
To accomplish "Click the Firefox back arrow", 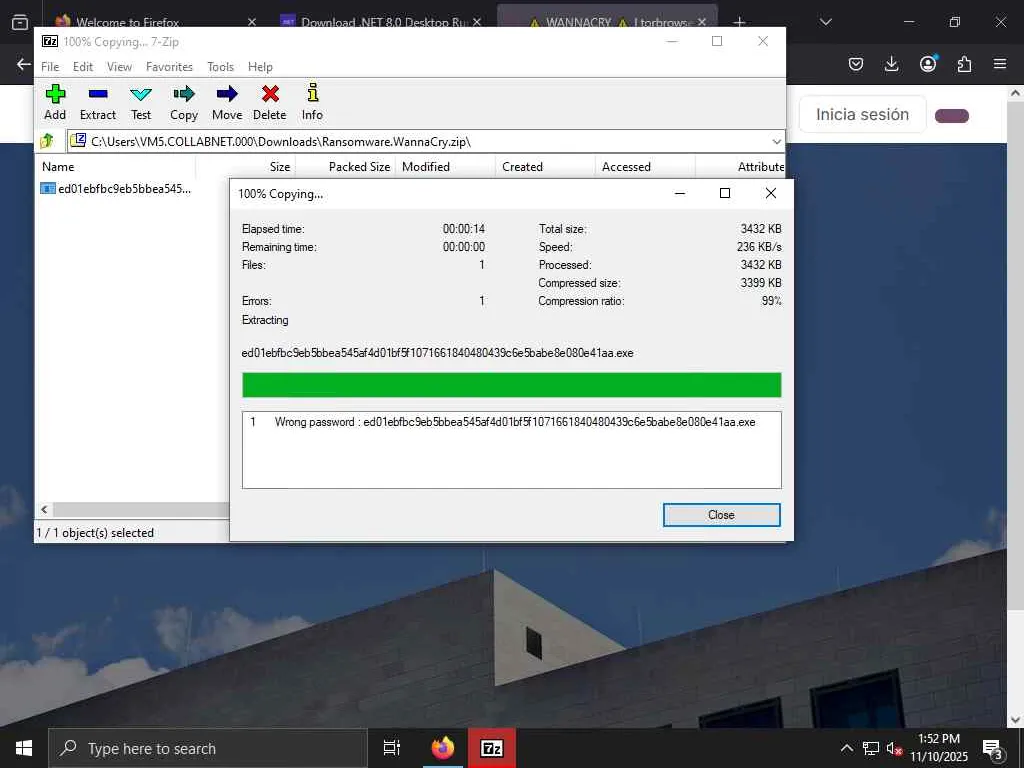I will pyautogui.click(x=24, y=64).
